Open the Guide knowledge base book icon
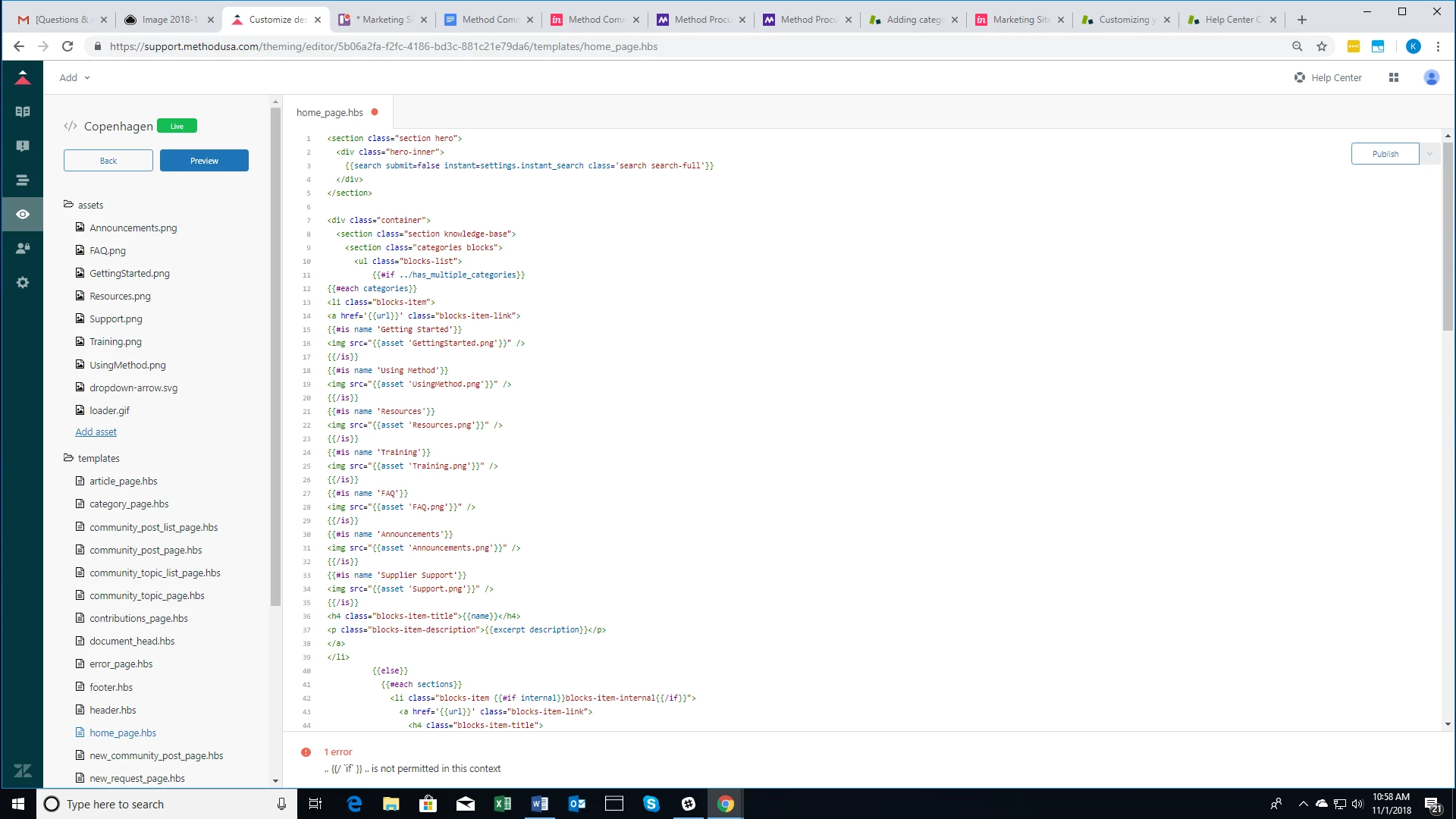The width and height of the screenshot is (1456, 819). [23, 111]
